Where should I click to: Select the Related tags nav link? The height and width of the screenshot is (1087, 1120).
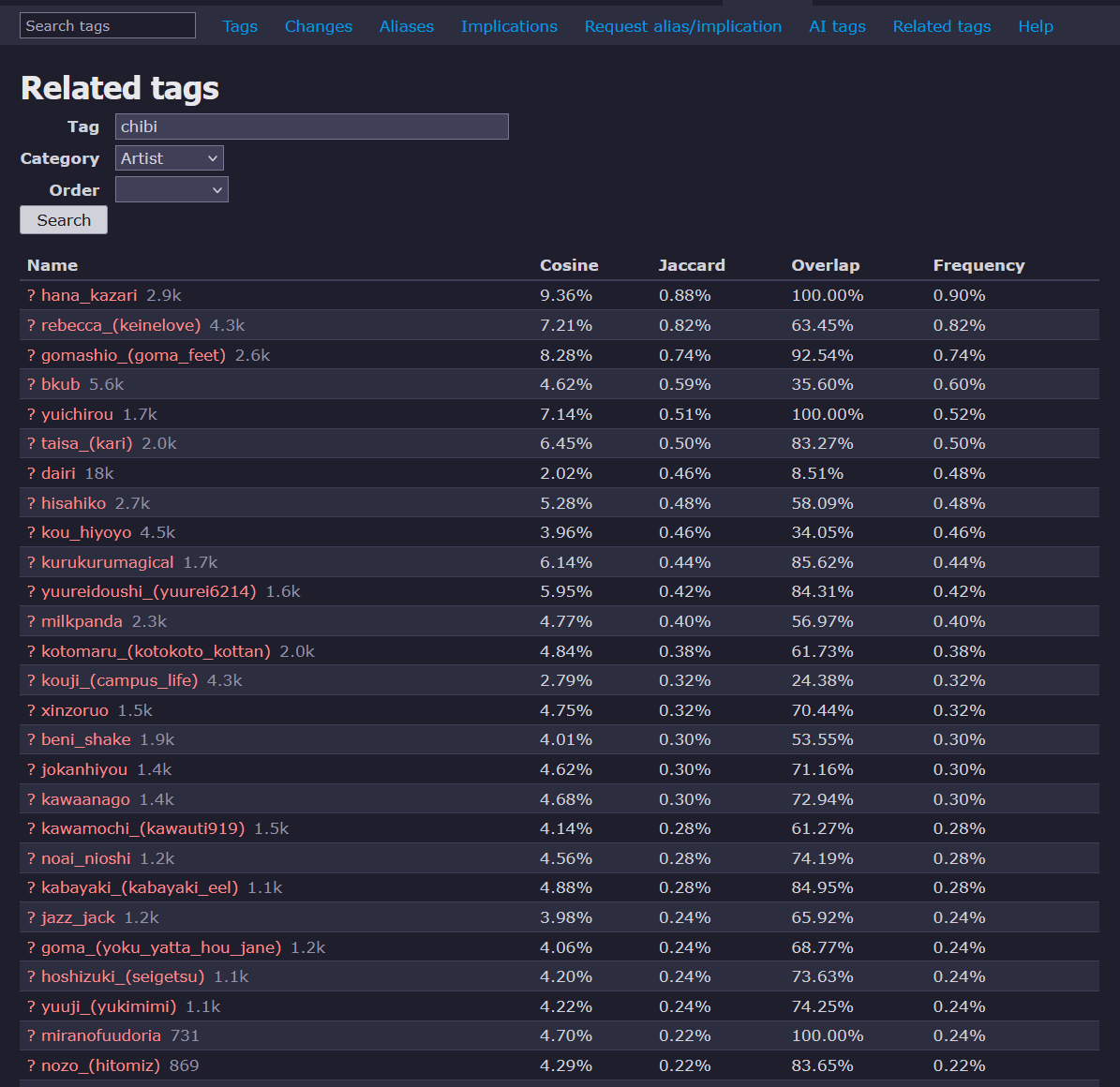tap(941, 26)
